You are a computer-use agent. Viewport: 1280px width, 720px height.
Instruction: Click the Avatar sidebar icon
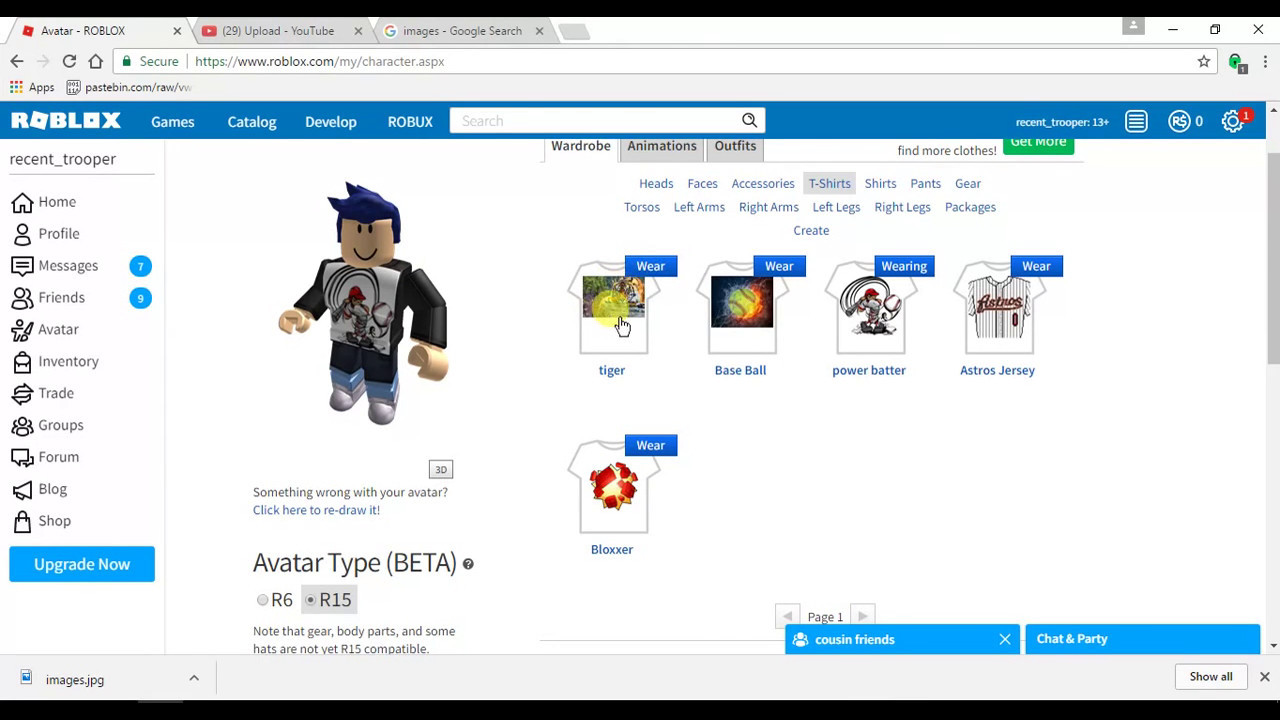[22, 329]
